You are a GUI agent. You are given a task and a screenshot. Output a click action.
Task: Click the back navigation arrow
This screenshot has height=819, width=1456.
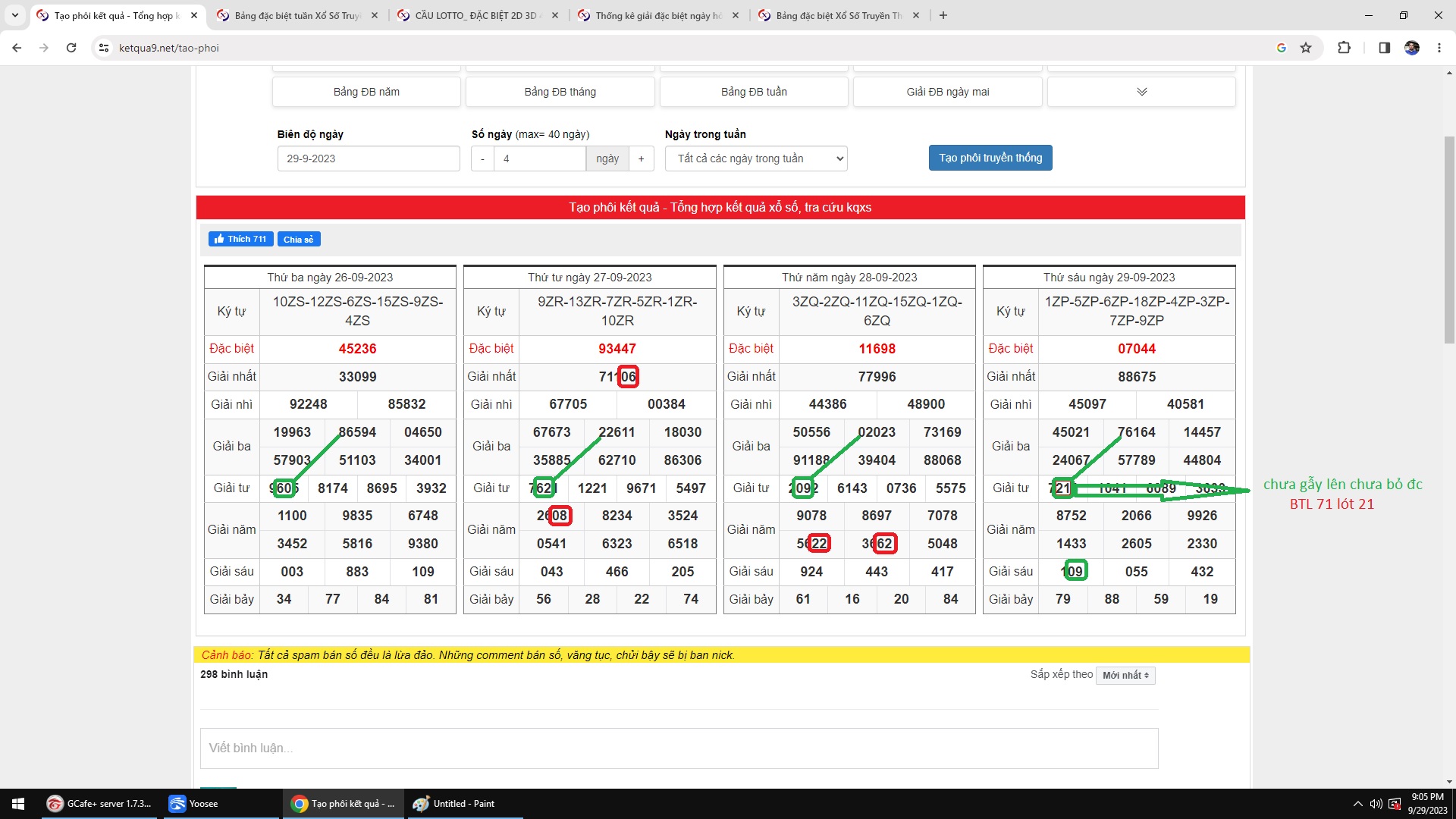click(x=17, y=48)
